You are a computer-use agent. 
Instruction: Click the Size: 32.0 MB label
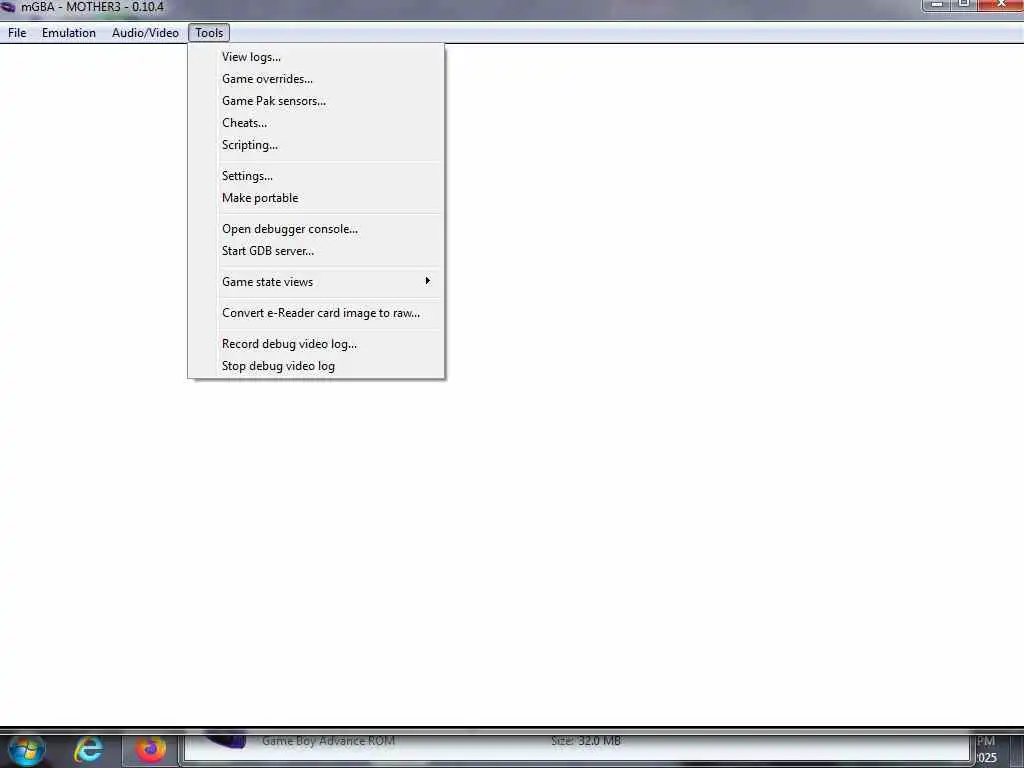[586, 741]
